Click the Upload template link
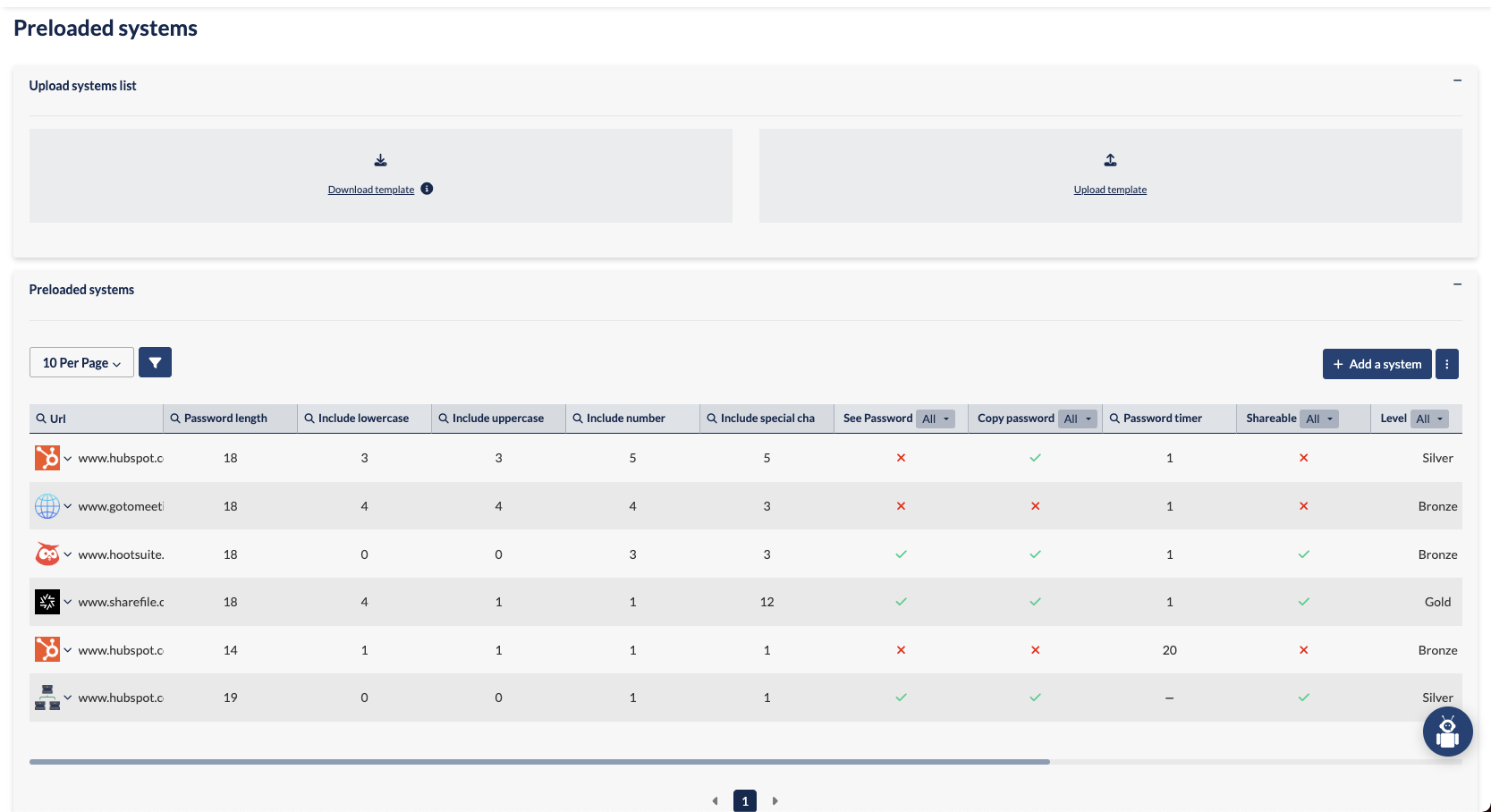Viewport: 1491px width, 812px height. 1110,190
